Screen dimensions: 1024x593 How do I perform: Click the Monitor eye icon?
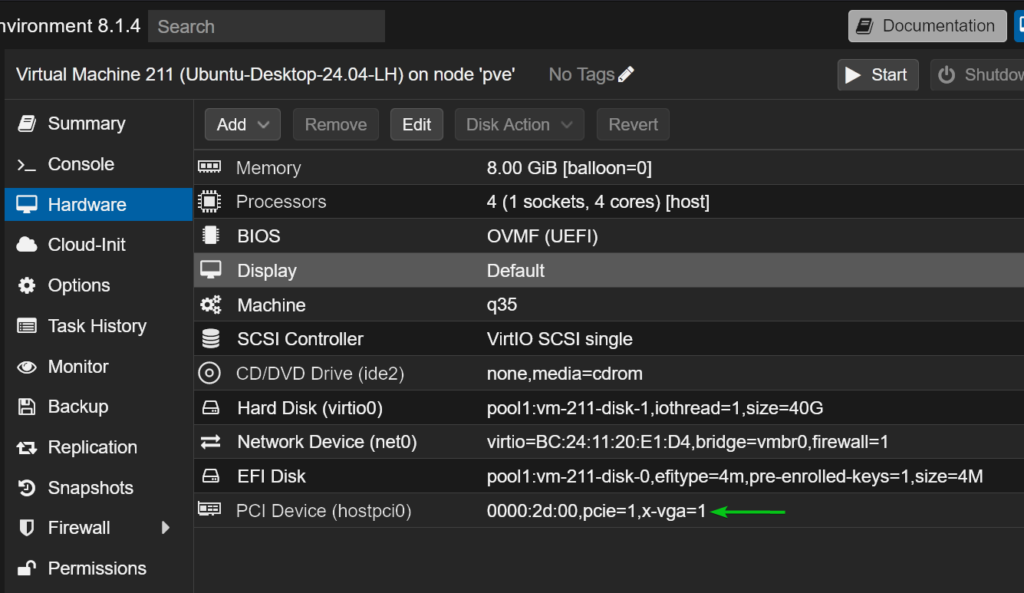27,367
